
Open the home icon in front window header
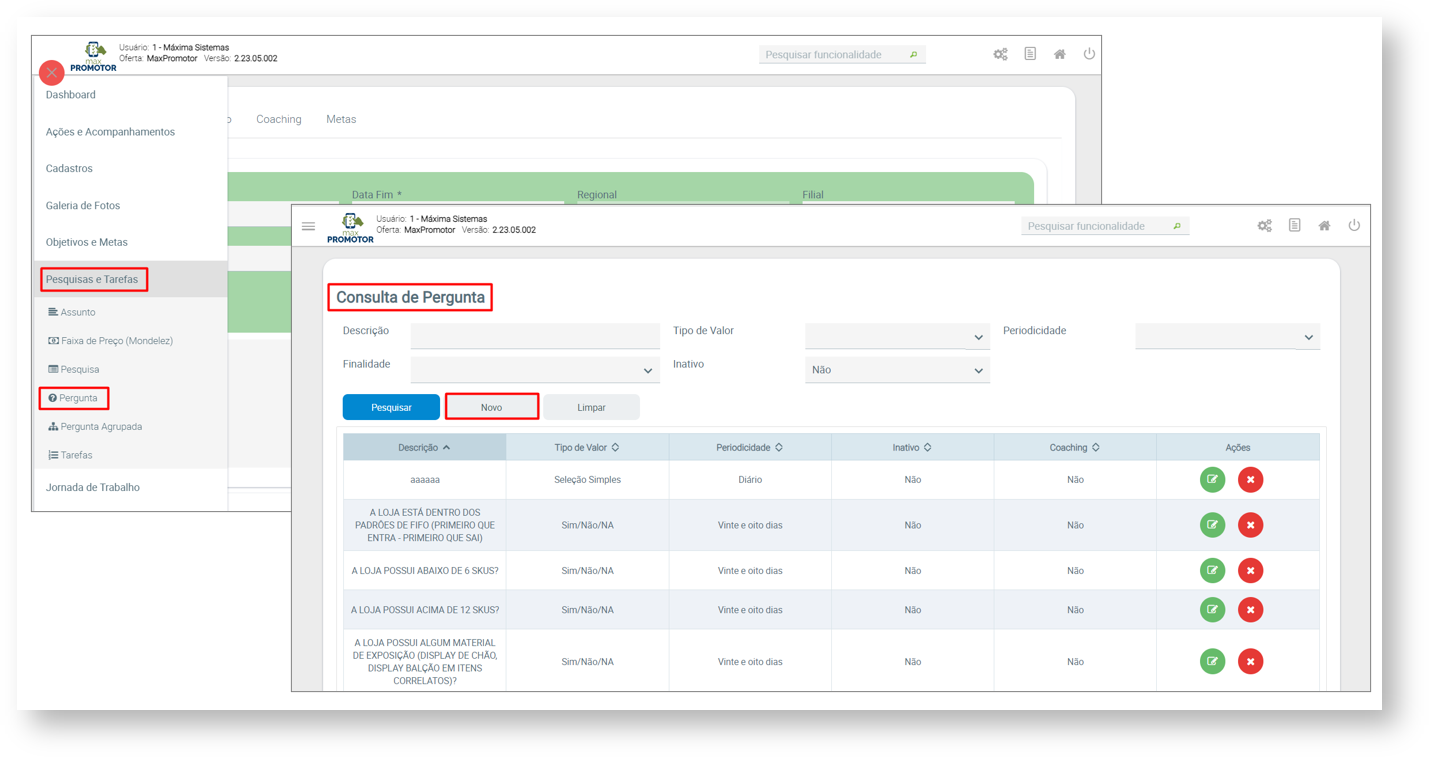point(1324,226)
